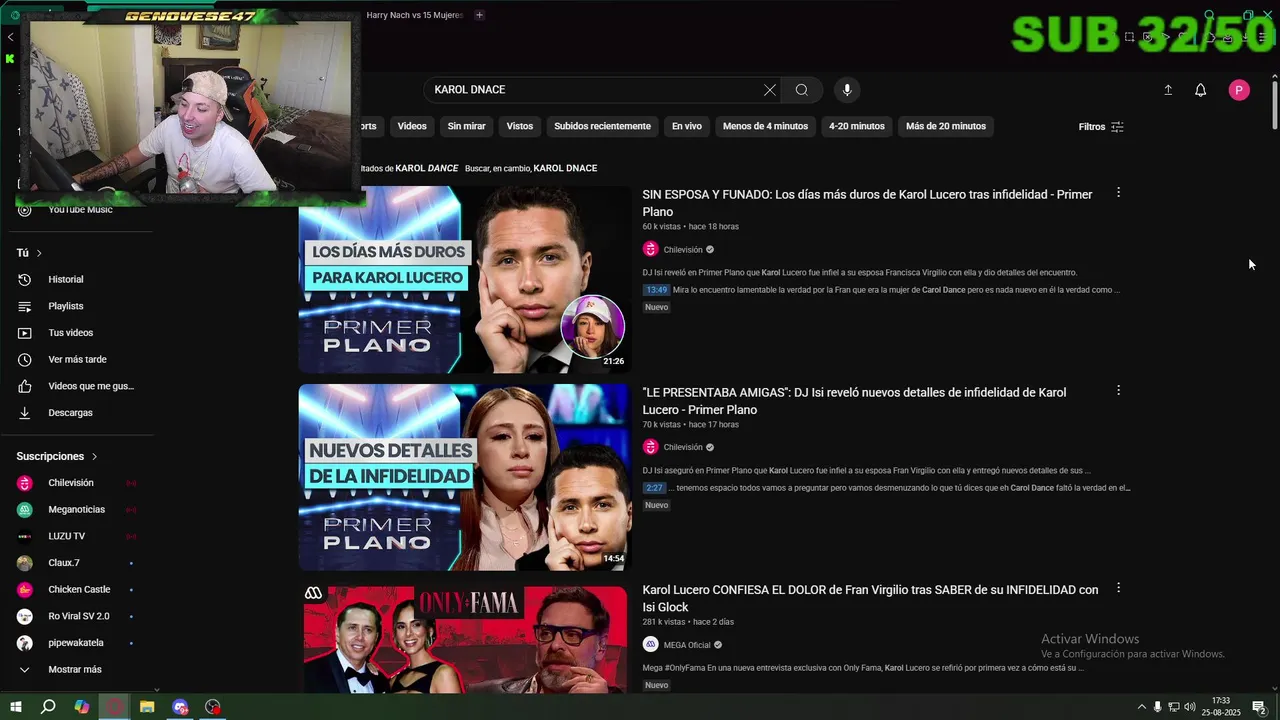Open Chilevisión channel under first video

tap(683, 250)
